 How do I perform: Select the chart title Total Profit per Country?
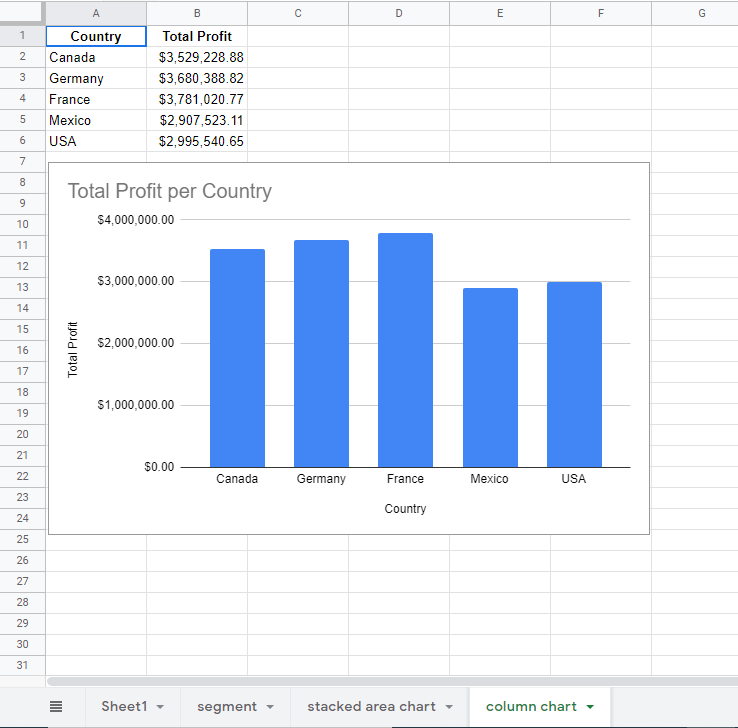coord(170,191)
